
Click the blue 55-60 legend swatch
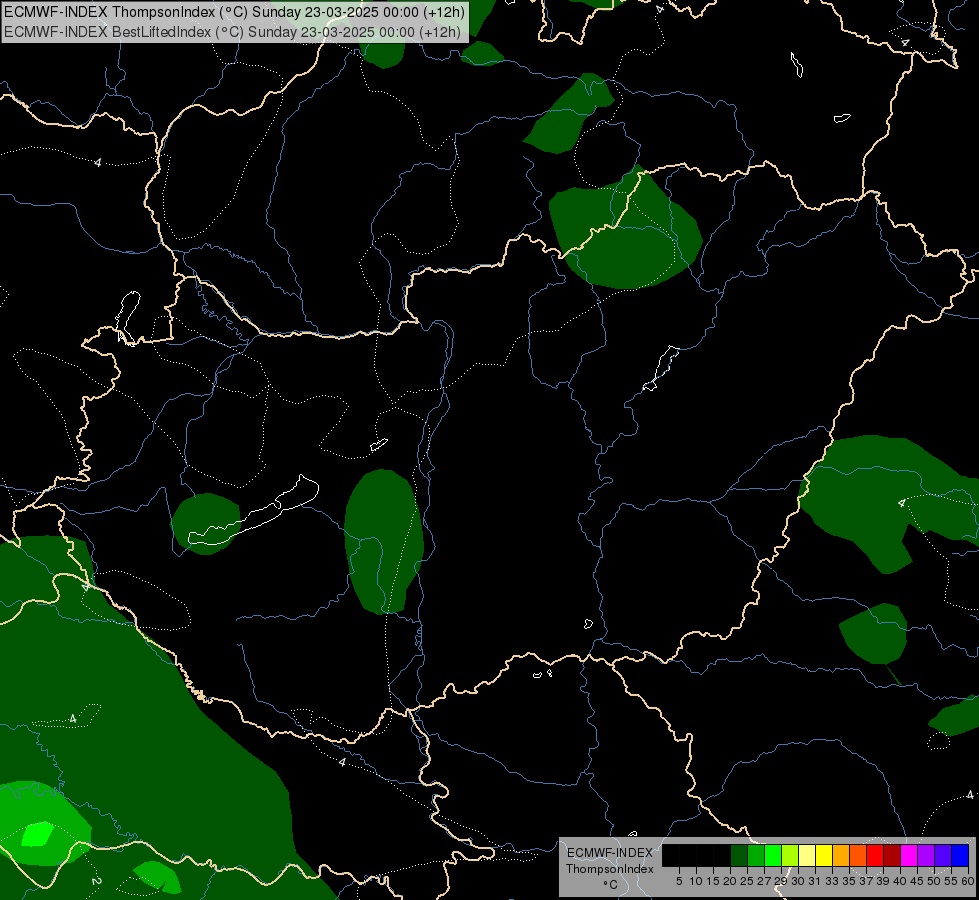click(960, 855)
